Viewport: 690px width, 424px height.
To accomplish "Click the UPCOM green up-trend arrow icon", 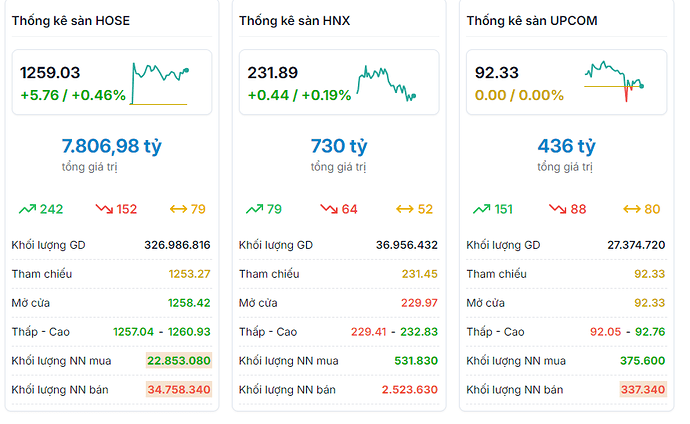I will pos(481,209).
